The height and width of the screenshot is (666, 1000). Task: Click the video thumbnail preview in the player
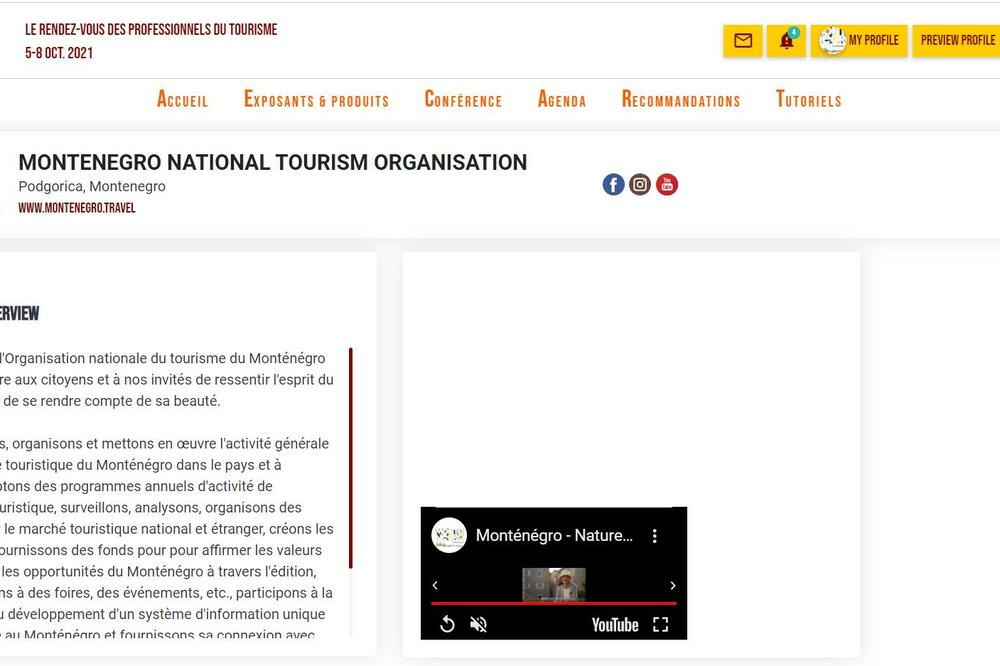(x=553, y=584)
